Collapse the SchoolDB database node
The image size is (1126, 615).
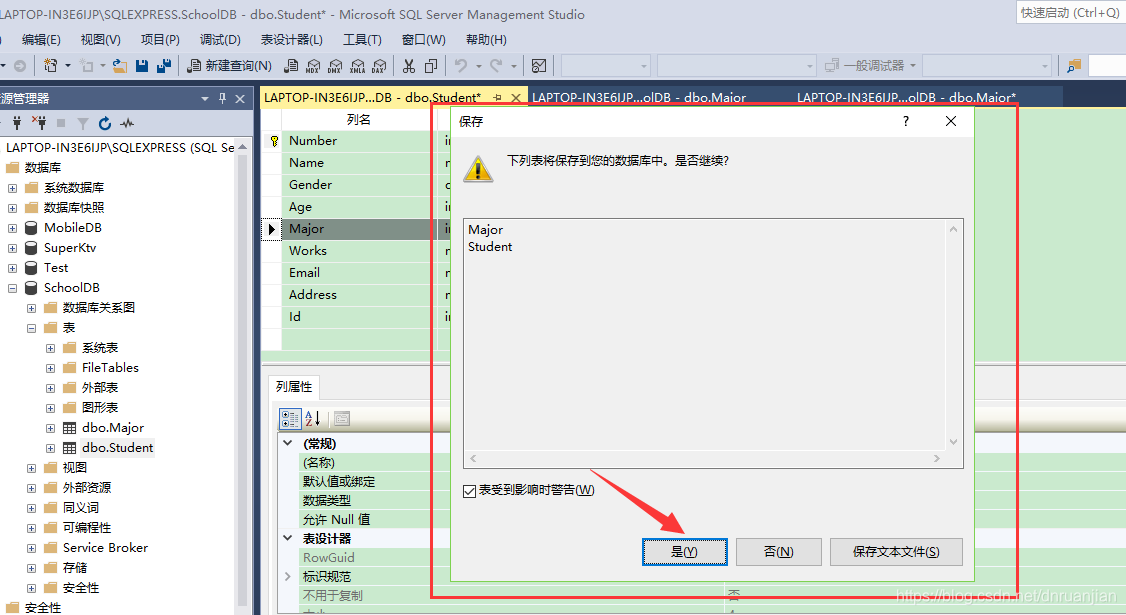pos(12,288)
